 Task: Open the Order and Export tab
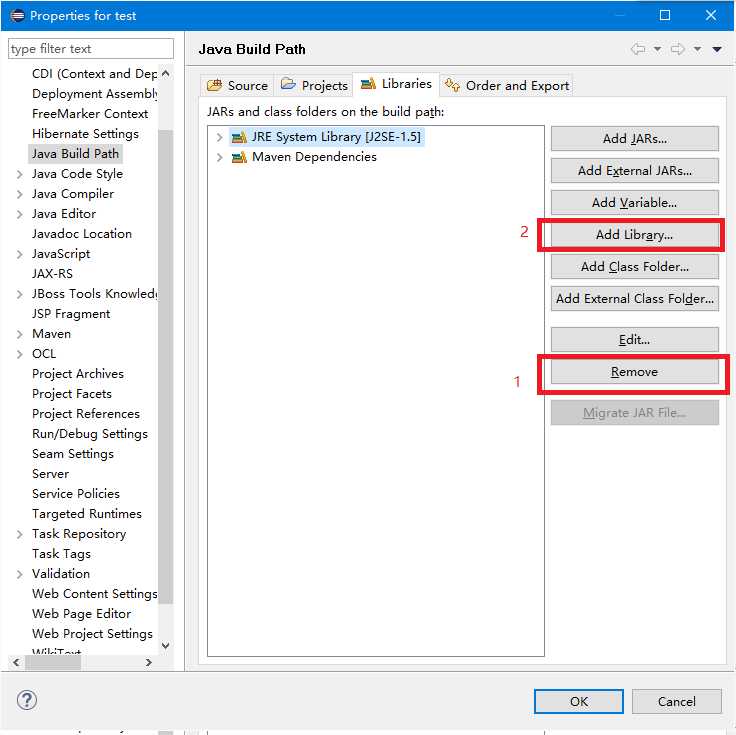click(506, 85)
